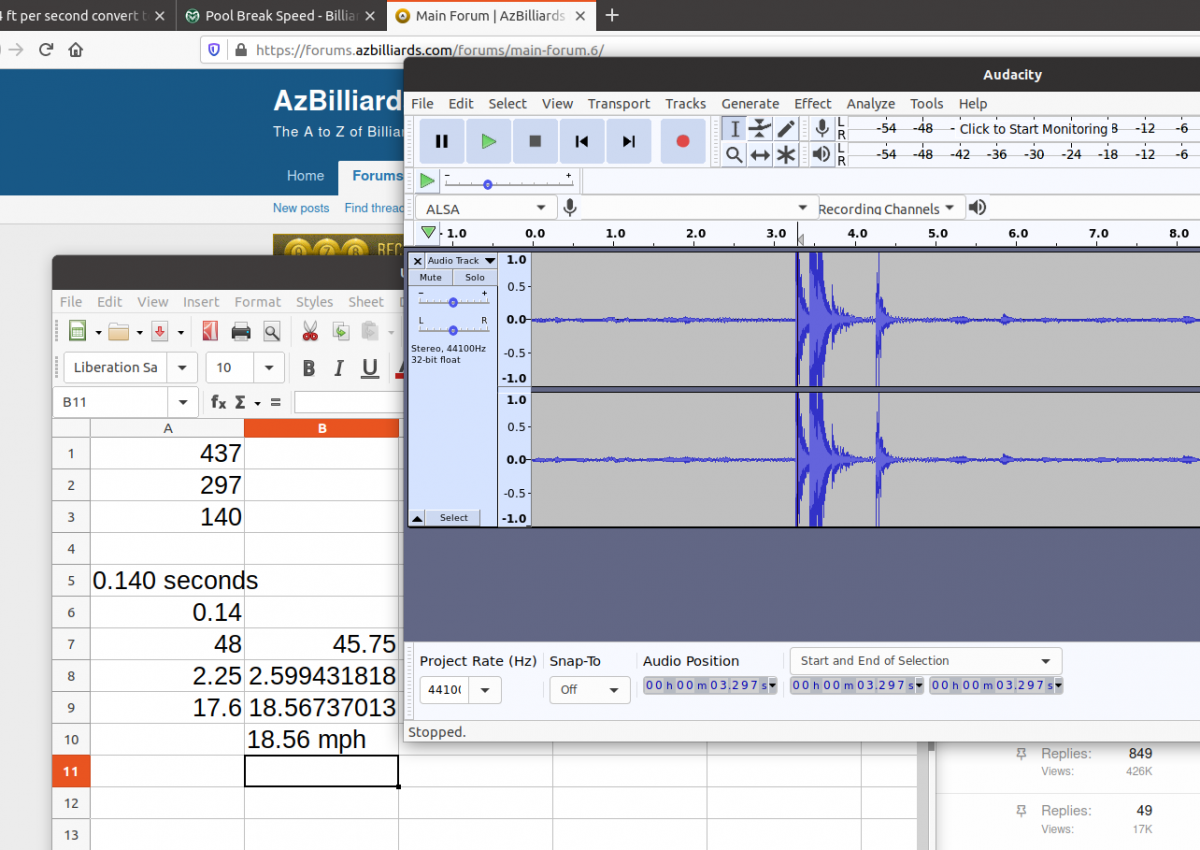Click the playback meter speaker icon
The image size is (1200, 850).
pyautogui.click(x=822, y=154)
